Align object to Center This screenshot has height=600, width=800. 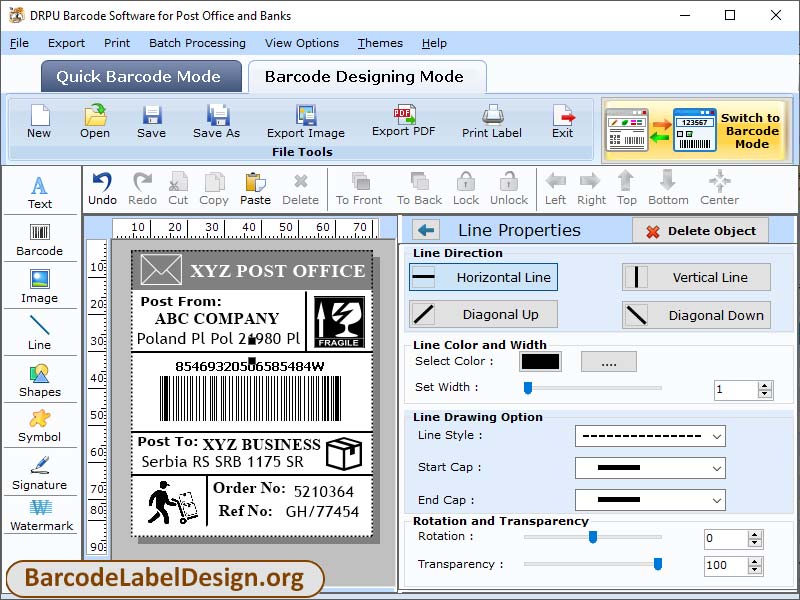(719, 189)
